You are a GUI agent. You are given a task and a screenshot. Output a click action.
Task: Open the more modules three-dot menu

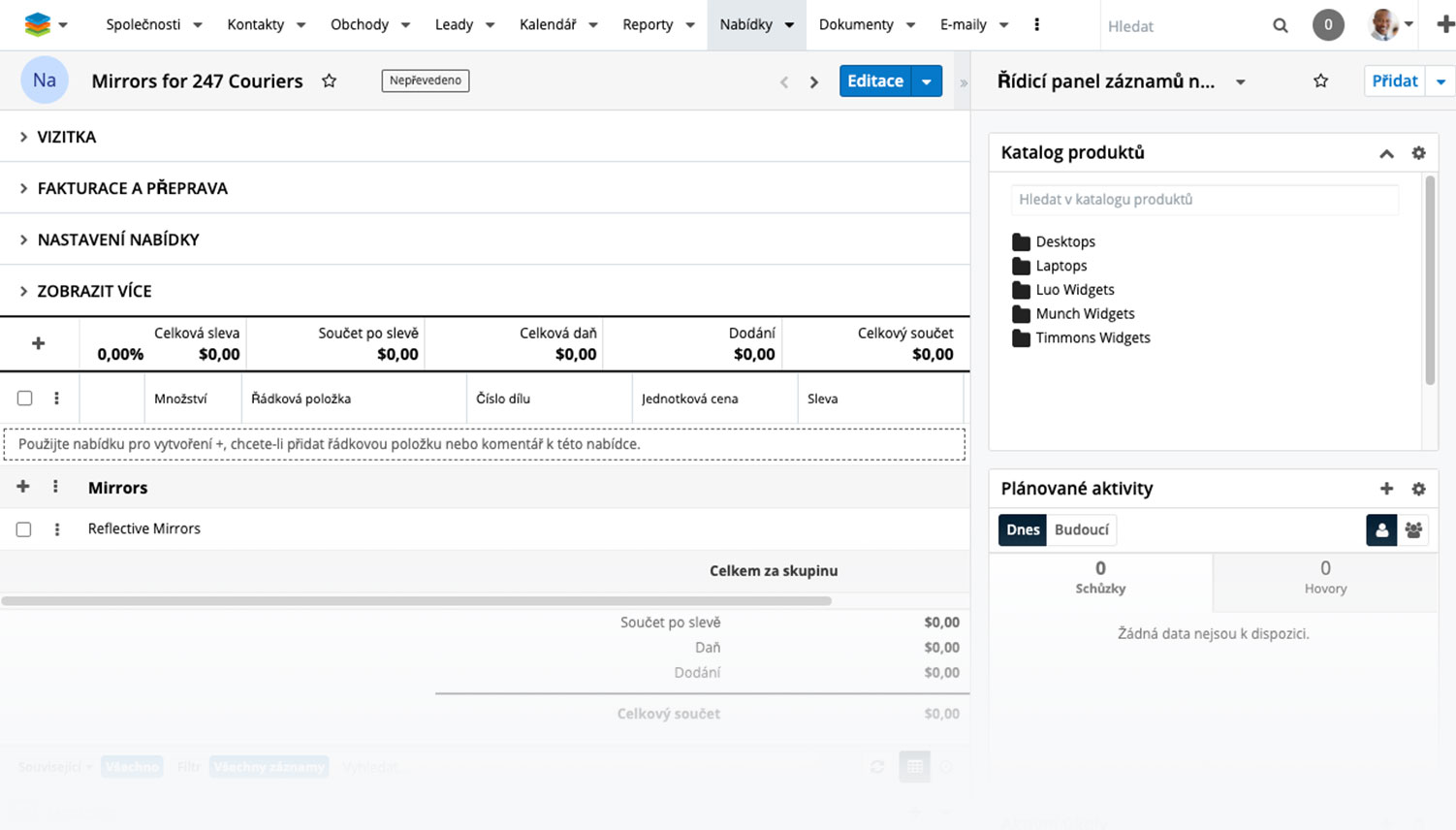(x=1036, y=25)
